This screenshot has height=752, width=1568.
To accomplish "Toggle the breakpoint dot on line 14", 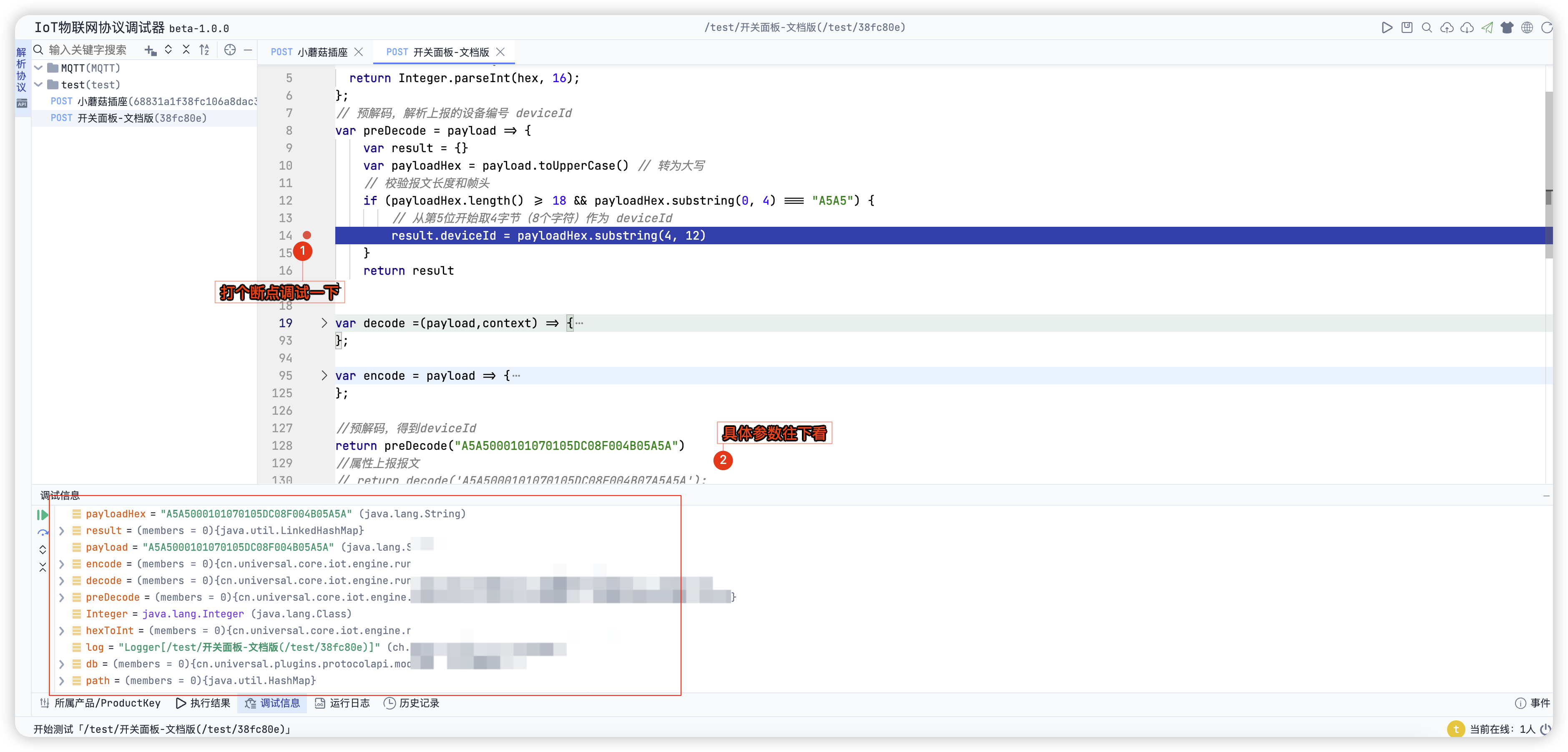I will pos(307,236).
